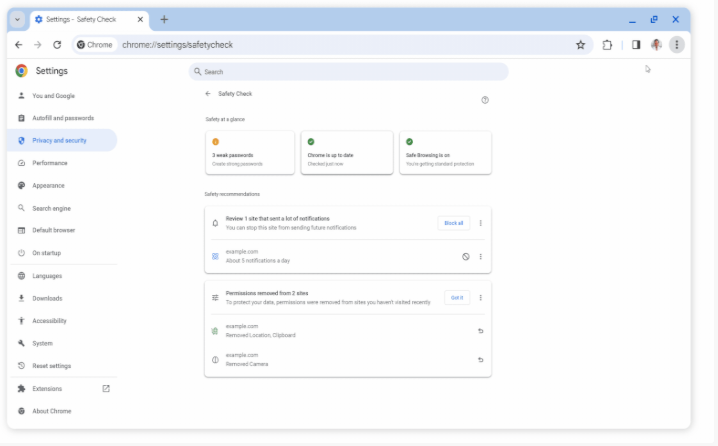The image size is (718, 446).
Task: Open Performance settings
Action: 62,163
